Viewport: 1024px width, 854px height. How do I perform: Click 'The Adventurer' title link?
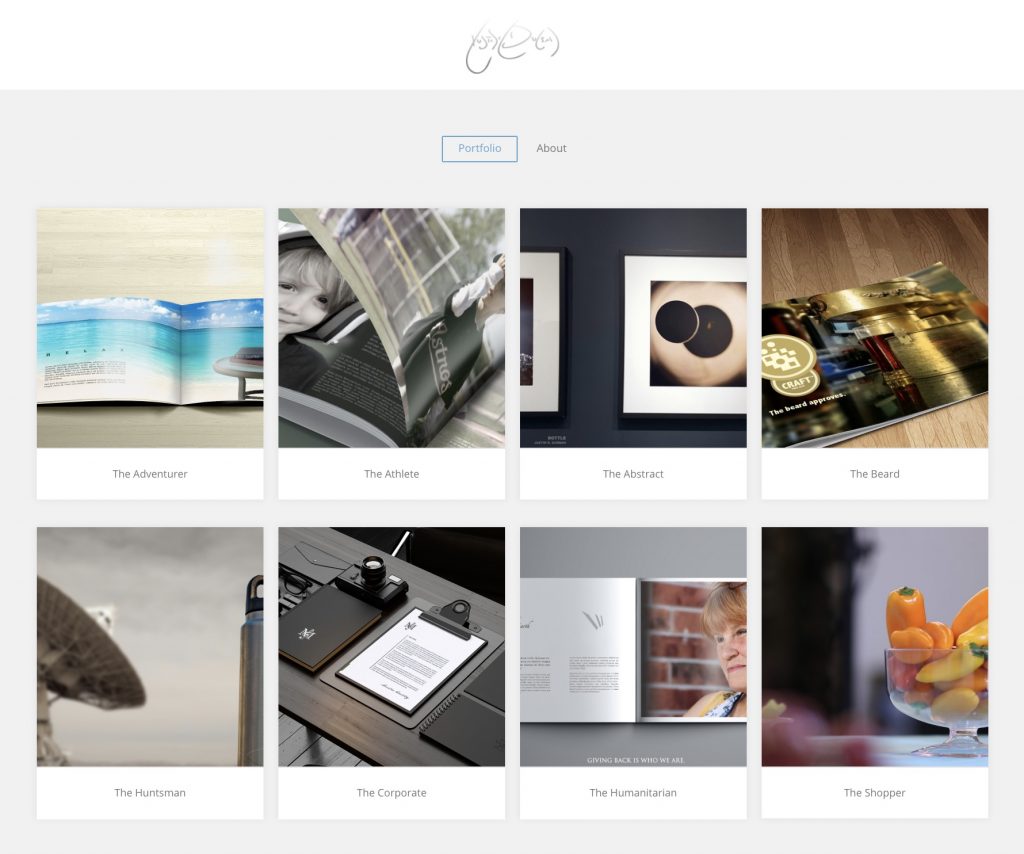coord(150,474)
